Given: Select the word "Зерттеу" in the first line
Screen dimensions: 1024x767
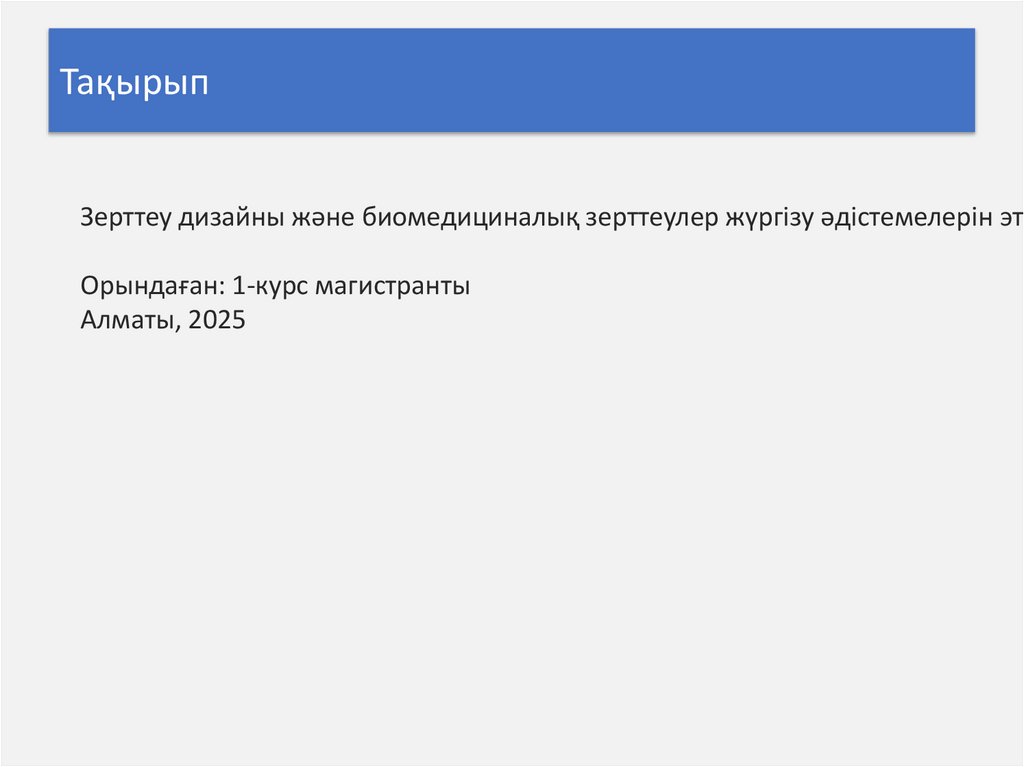Looking at the screenshot, I should pos(126,218).
